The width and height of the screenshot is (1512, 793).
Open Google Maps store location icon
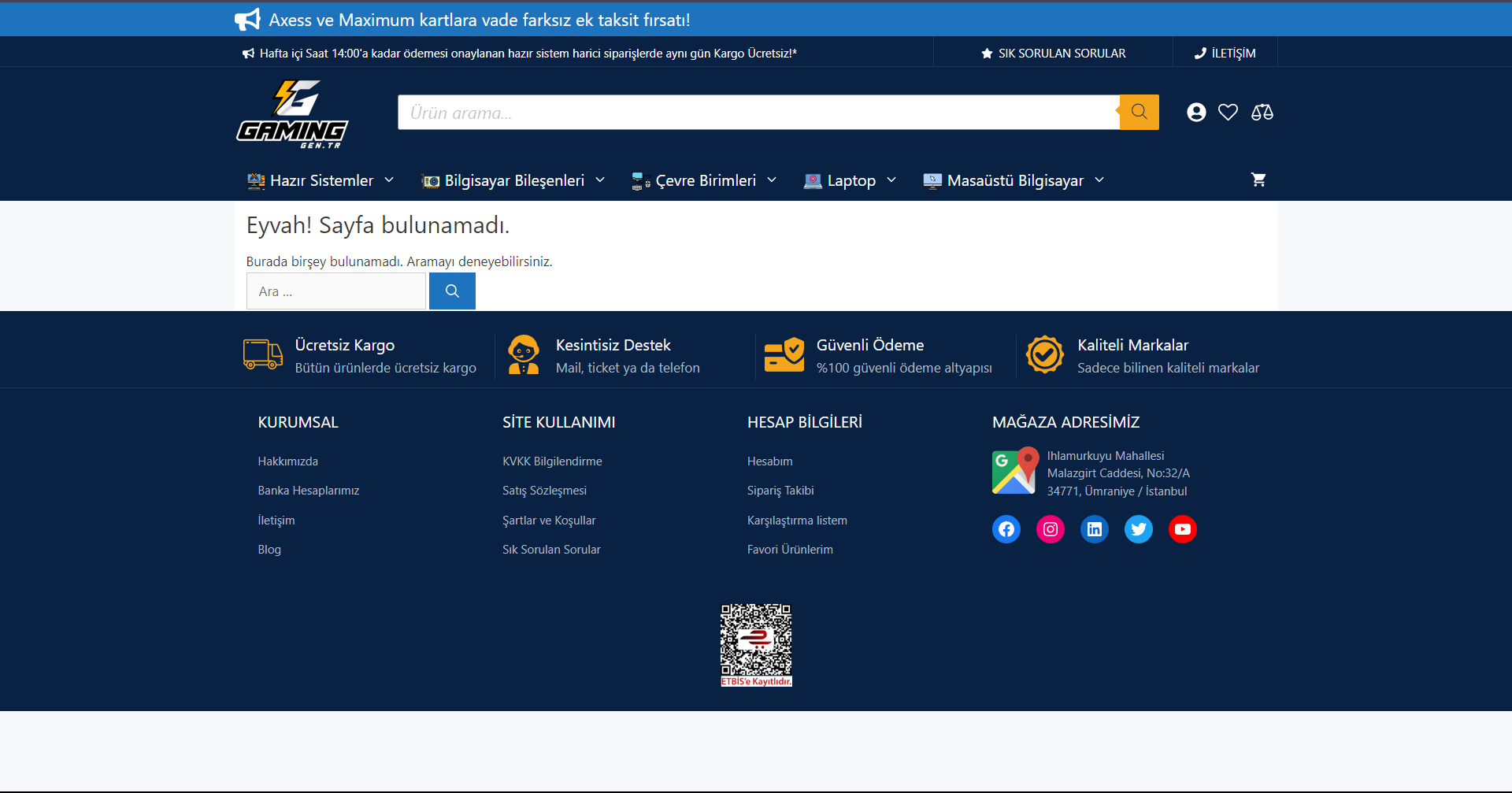tap(1015, 471)
